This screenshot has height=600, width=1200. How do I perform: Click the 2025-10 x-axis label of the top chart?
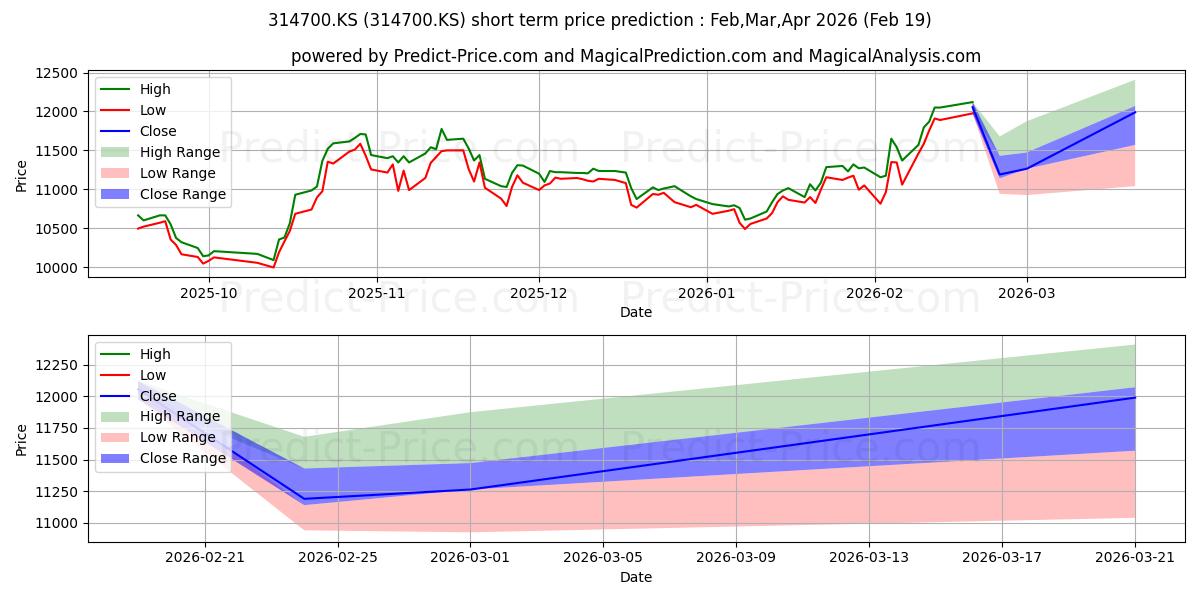click(209, 293)
